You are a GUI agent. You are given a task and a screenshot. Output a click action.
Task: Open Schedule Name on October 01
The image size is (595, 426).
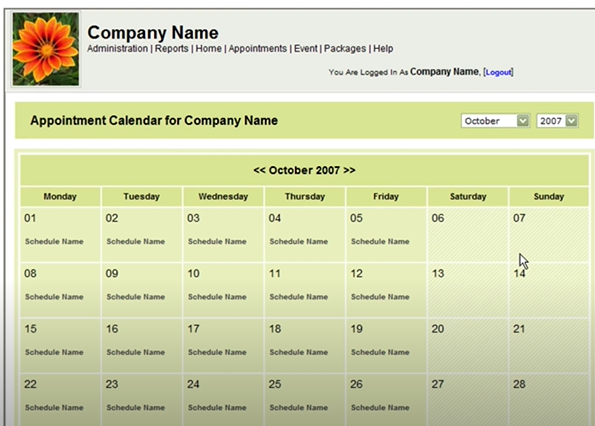coord(54,241)
